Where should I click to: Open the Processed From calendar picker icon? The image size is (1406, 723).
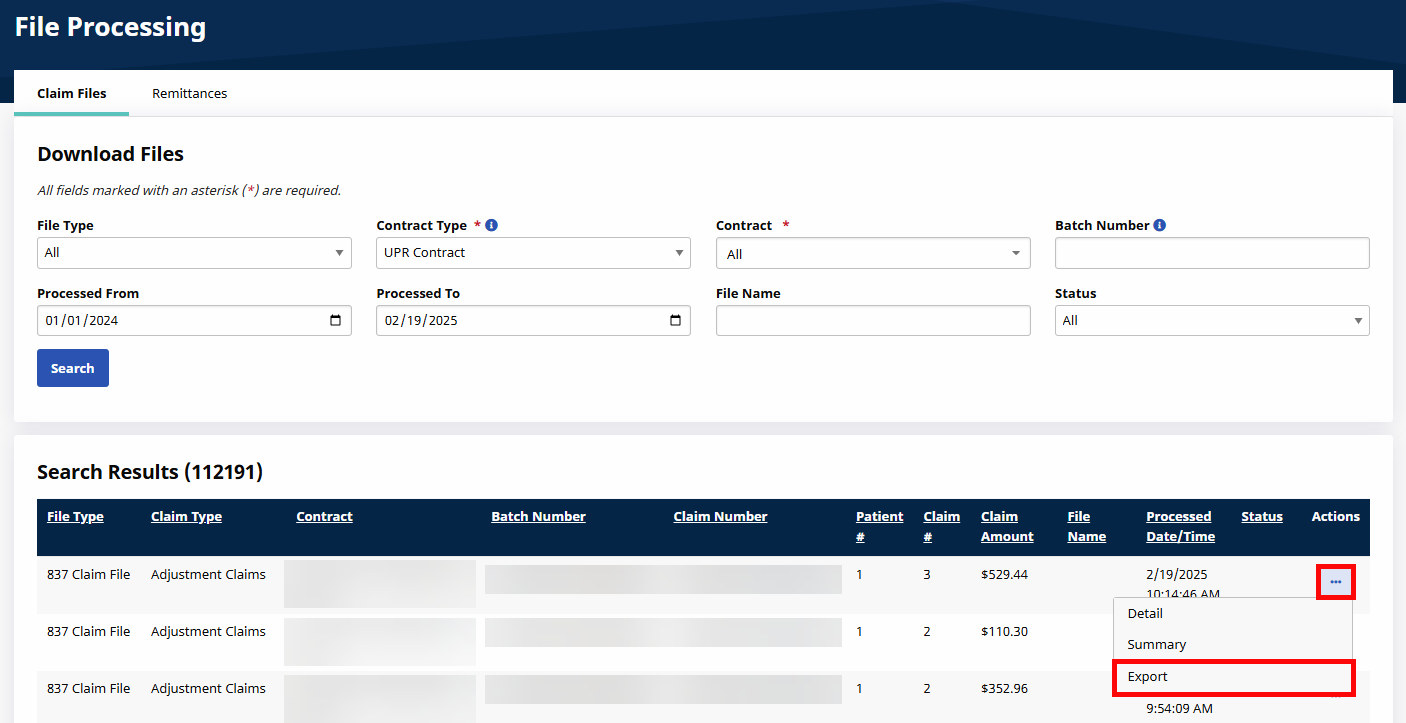pos(335,321)
